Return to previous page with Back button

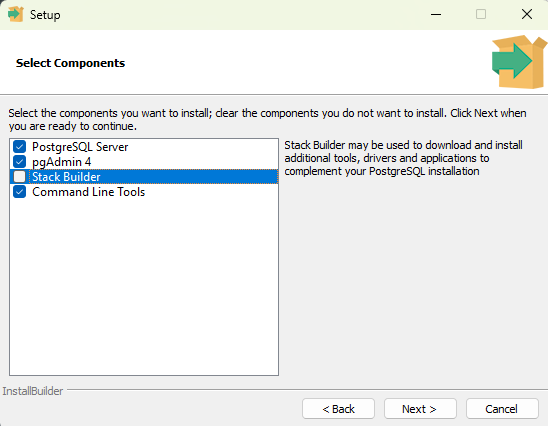(338, 409)
